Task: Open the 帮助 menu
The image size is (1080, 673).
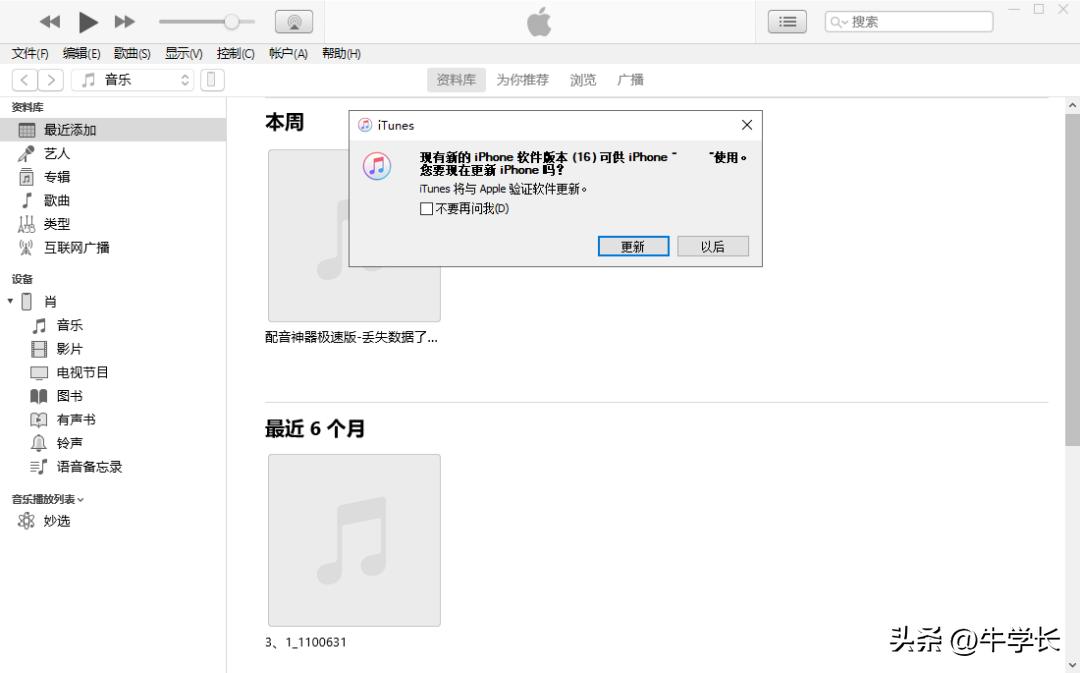Action: coord(340,53)
